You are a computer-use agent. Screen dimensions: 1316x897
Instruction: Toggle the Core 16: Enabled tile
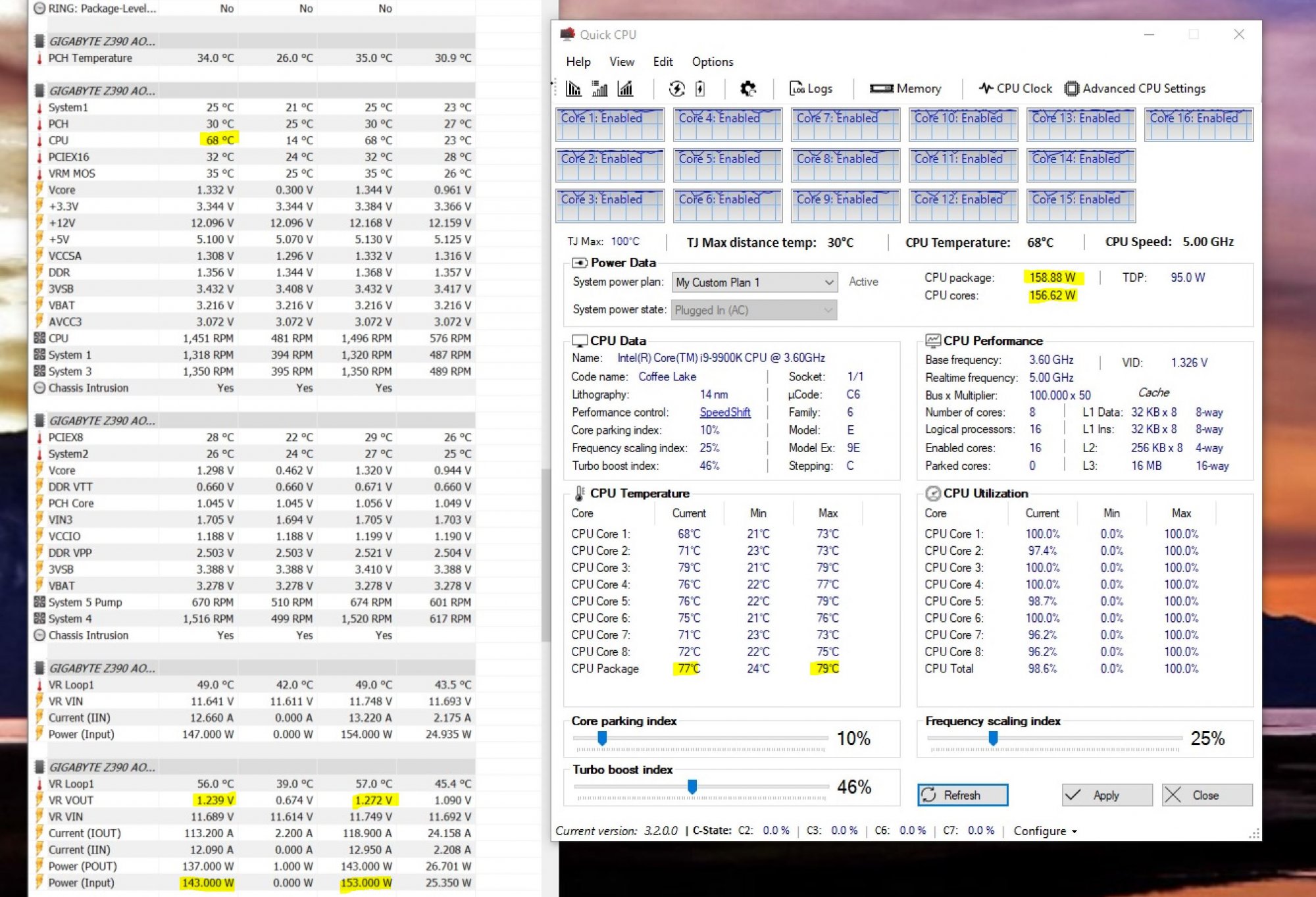pyautogui.click(x=1198, y=125)
